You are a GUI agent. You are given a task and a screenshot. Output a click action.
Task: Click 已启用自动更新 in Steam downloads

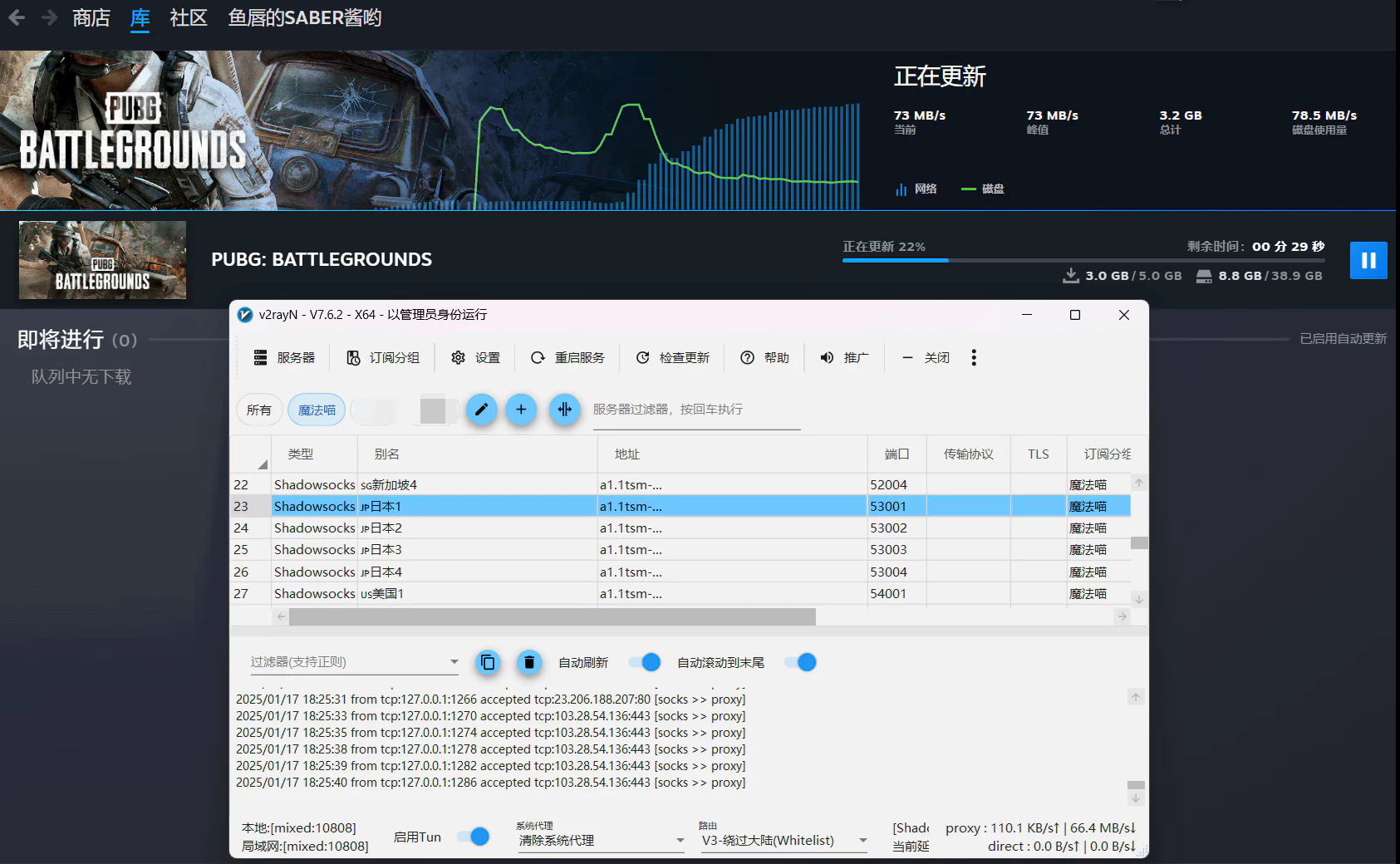coord(1344,338)
